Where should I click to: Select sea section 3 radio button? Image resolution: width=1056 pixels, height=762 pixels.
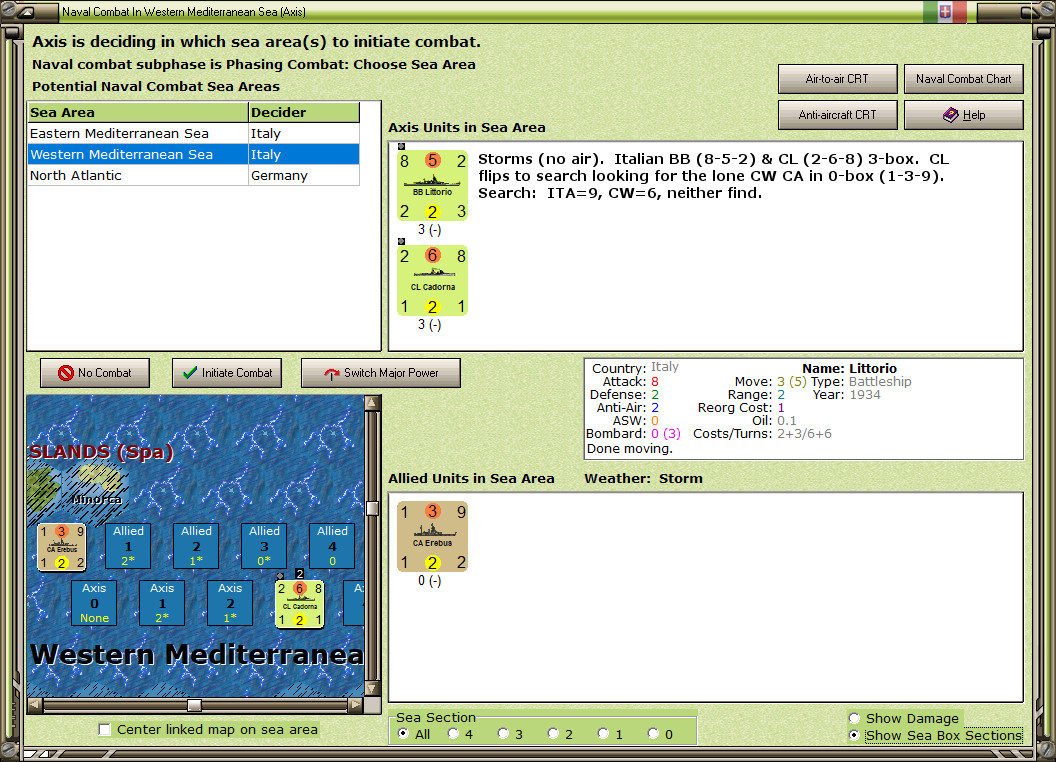pos(503,734)
